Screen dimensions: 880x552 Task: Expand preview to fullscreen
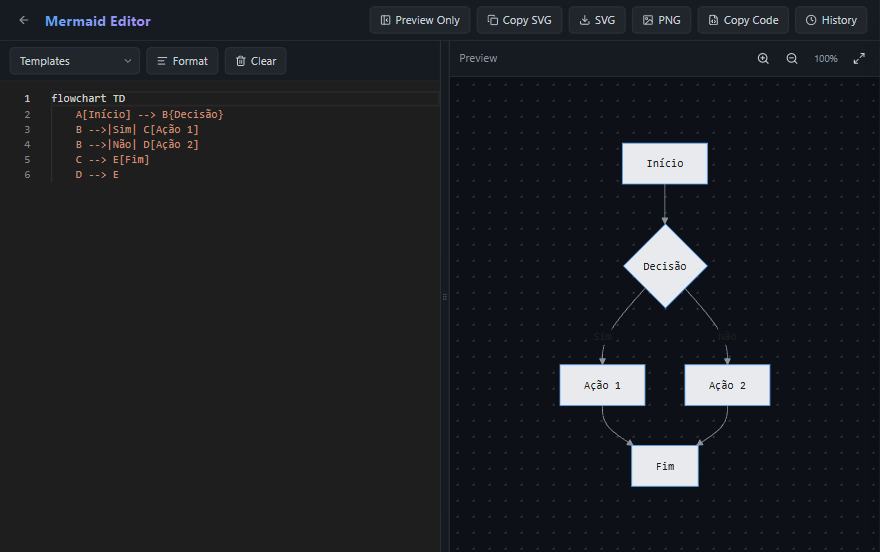click(x=859, y=58)
